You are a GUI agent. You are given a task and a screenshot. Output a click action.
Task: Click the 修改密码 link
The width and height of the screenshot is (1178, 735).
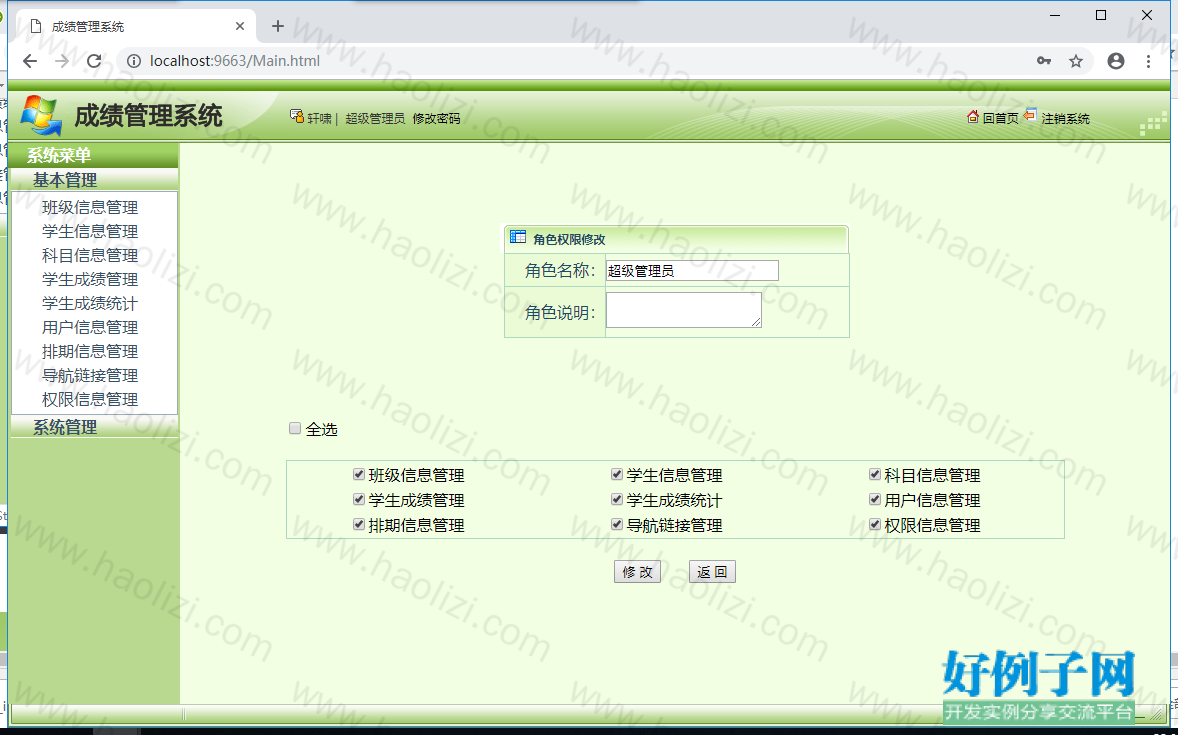point(436,119)
